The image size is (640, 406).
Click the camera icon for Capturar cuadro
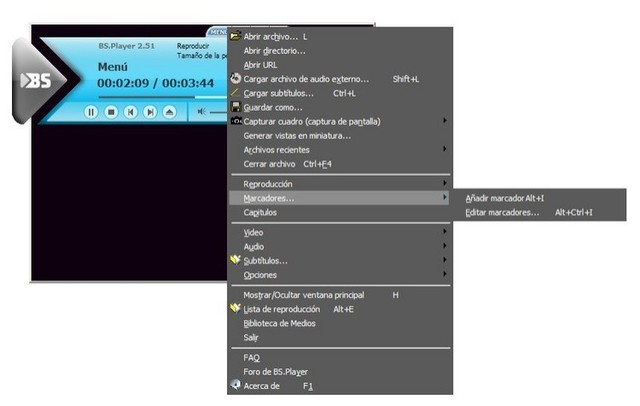236,121
